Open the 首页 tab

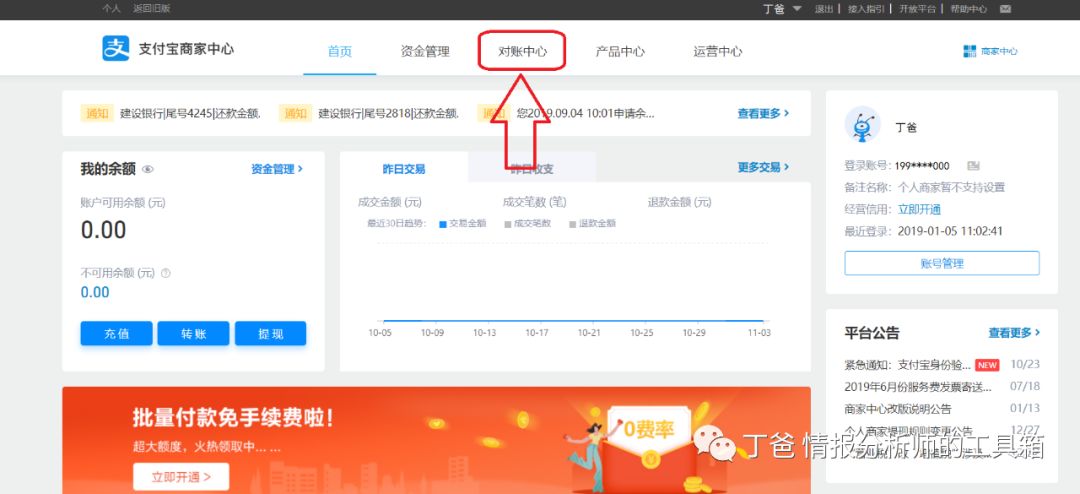pyautogui.click(x=340, y=52)
